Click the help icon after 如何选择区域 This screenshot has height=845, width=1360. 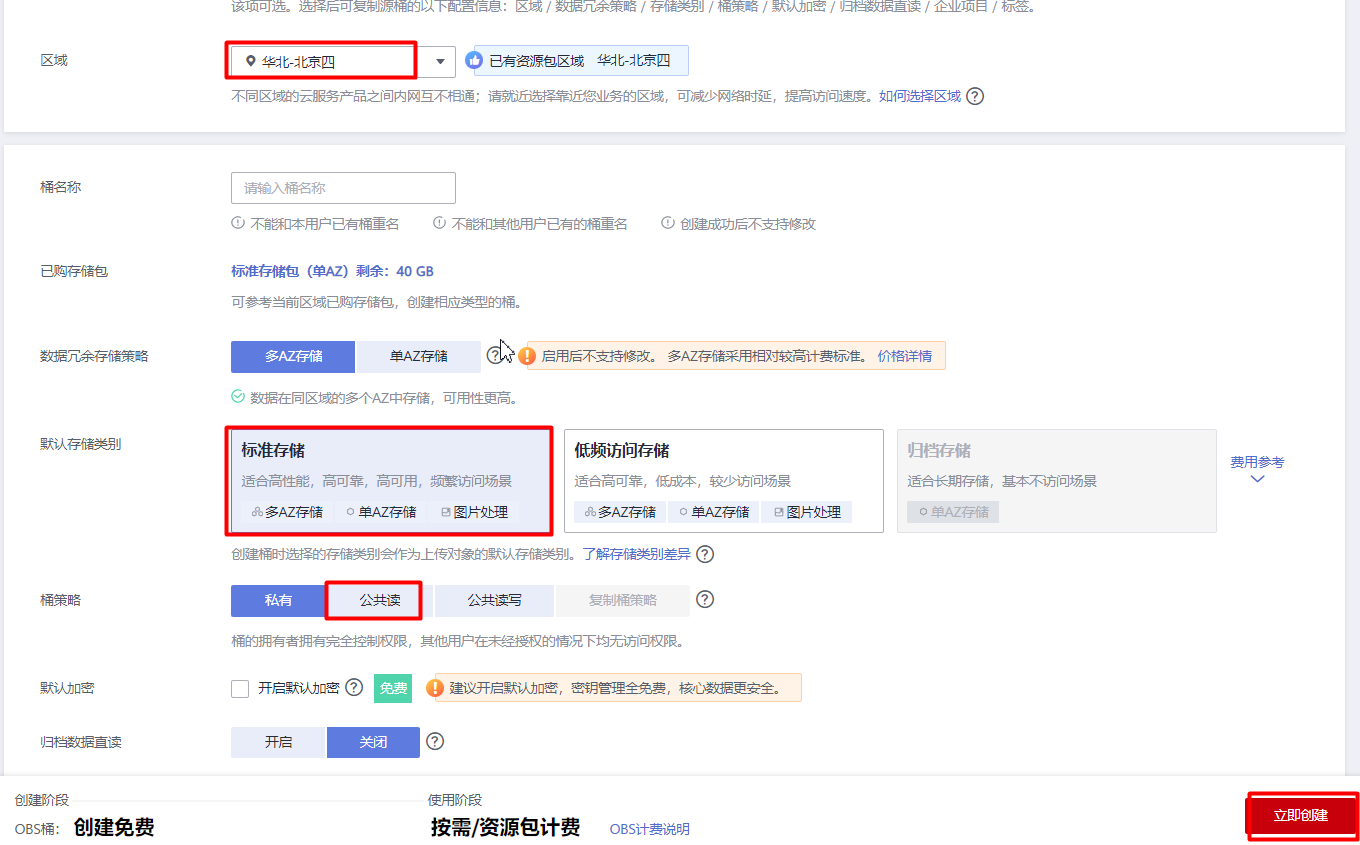pyautogui.click(x=975, y=97)
